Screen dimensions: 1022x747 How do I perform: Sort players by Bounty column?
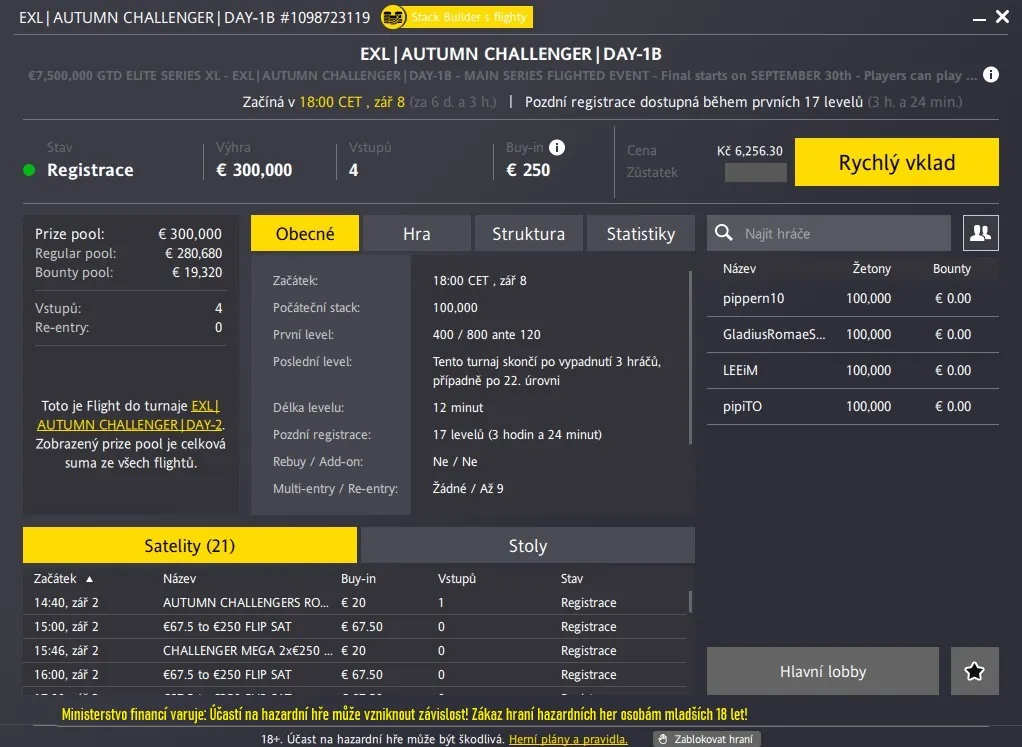pos(952,269)
